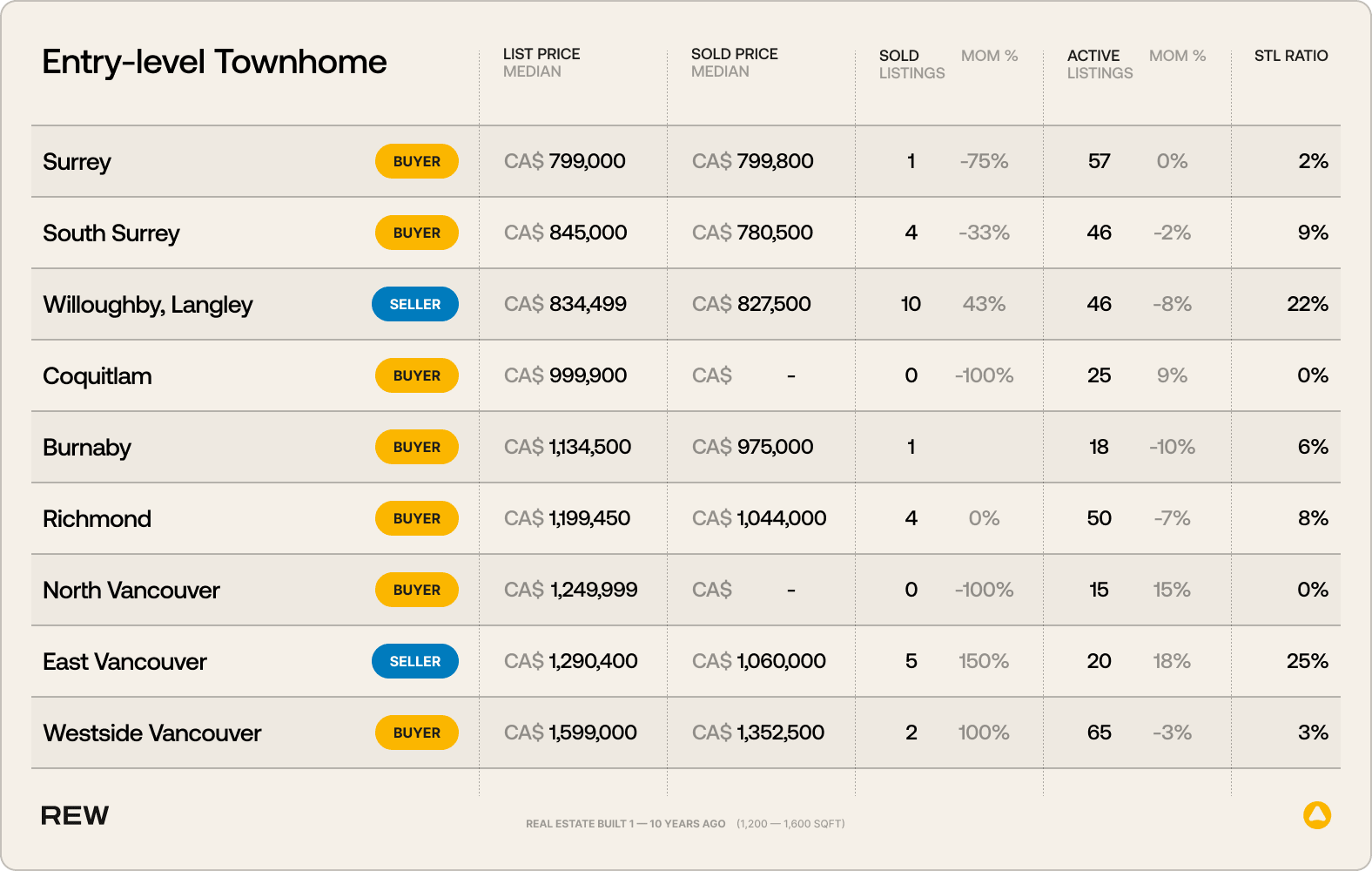1372x871 pixels.
Task: Click the "ACTIVE LISTINGS" column header
Action: coord(1100,64)
